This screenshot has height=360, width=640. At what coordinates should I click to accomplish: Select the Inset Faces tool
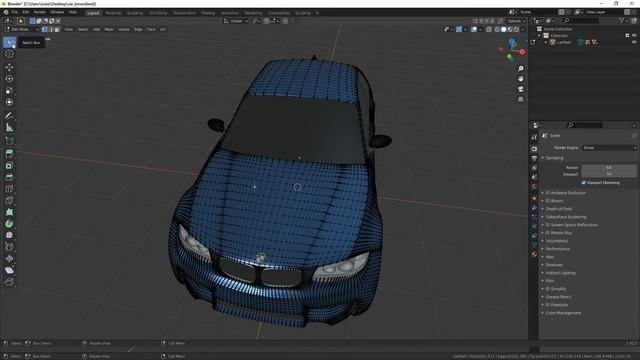pos(9,166)
